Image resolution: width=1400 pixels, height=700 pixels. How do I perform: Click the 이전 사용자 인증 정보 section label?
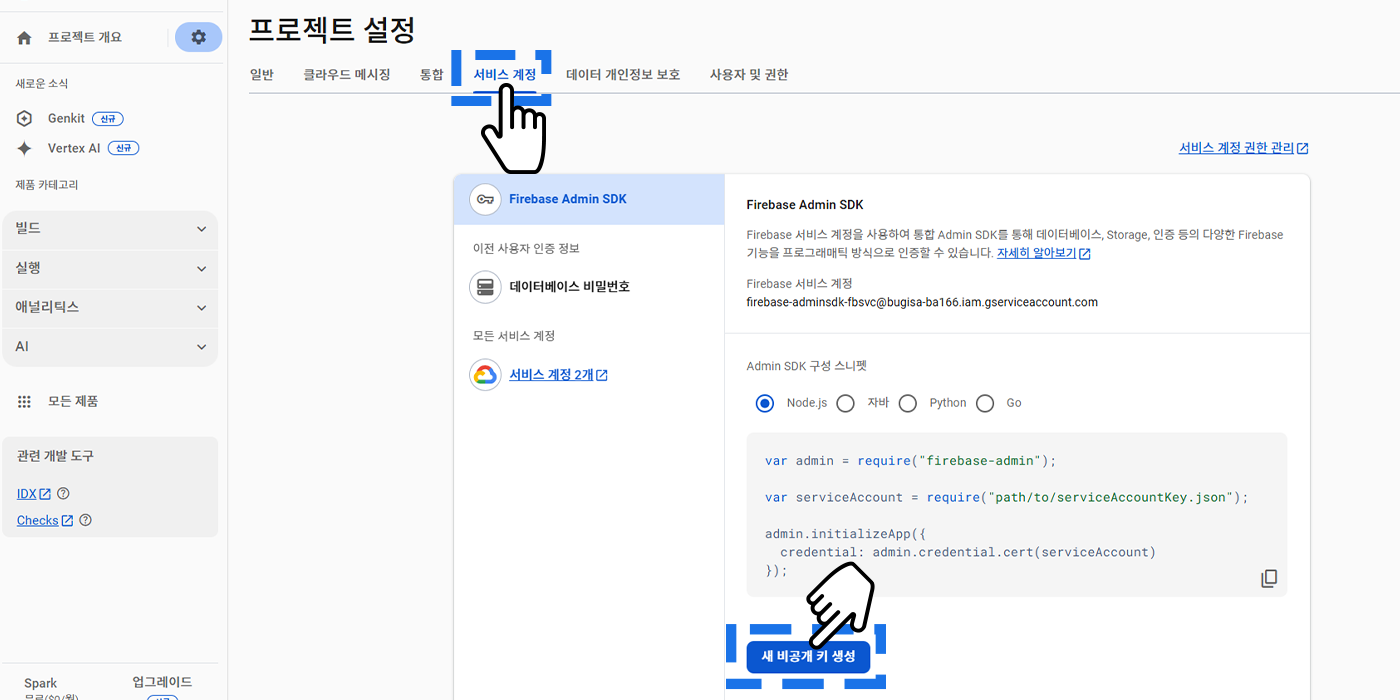[526, 248]
